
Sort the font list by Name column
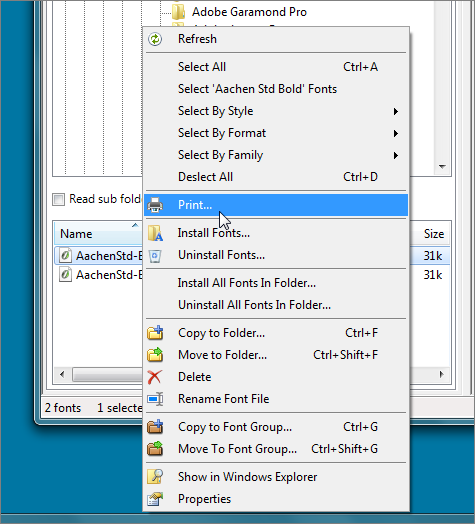click(x=98, y=234)
